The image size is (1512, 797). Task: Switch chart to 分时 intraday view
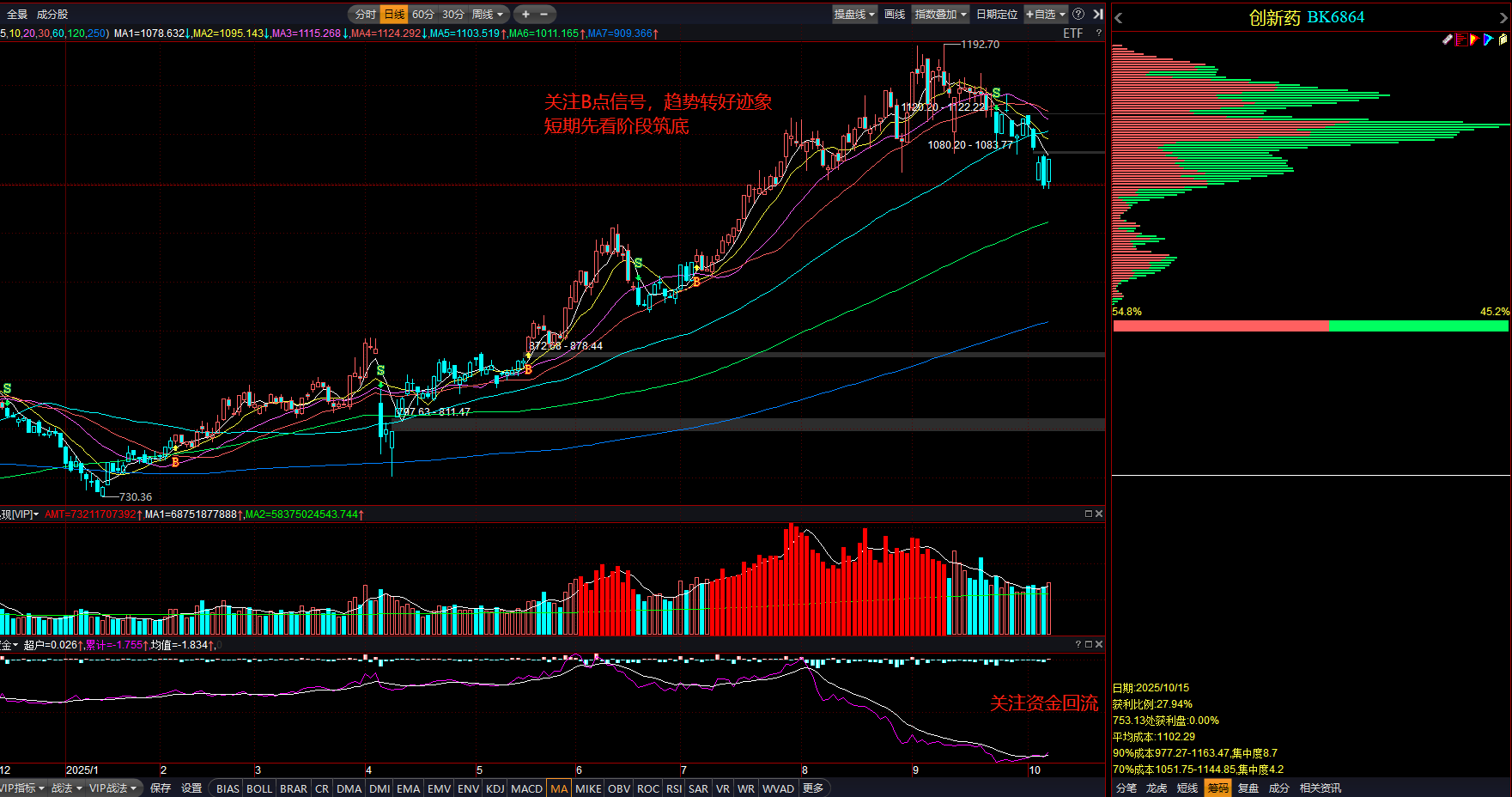pyautogui.click(x=365, y=15)
